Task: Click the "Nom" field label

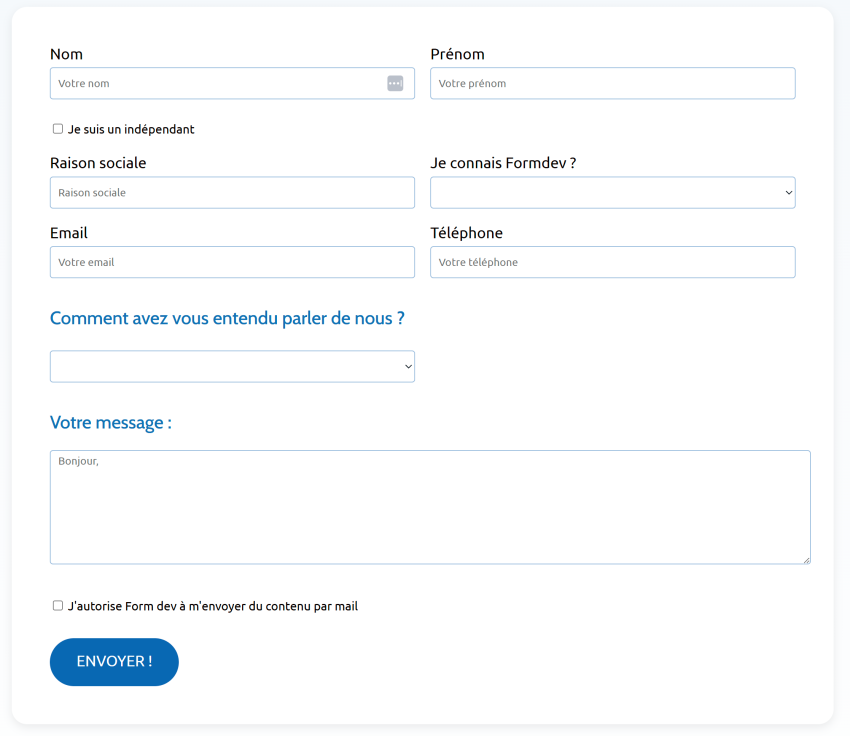Action: [66, 54]
